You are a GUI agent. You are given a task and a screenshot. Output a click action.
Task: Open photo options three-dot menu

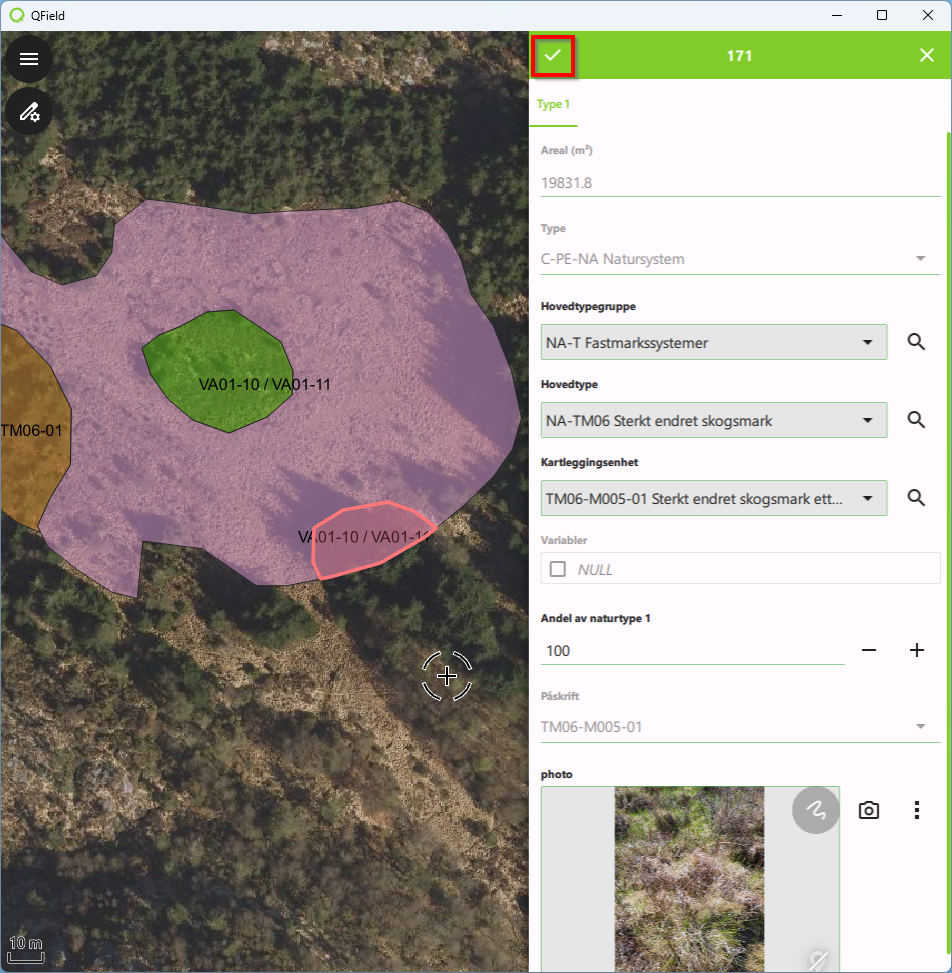click(x=917, y=810)
